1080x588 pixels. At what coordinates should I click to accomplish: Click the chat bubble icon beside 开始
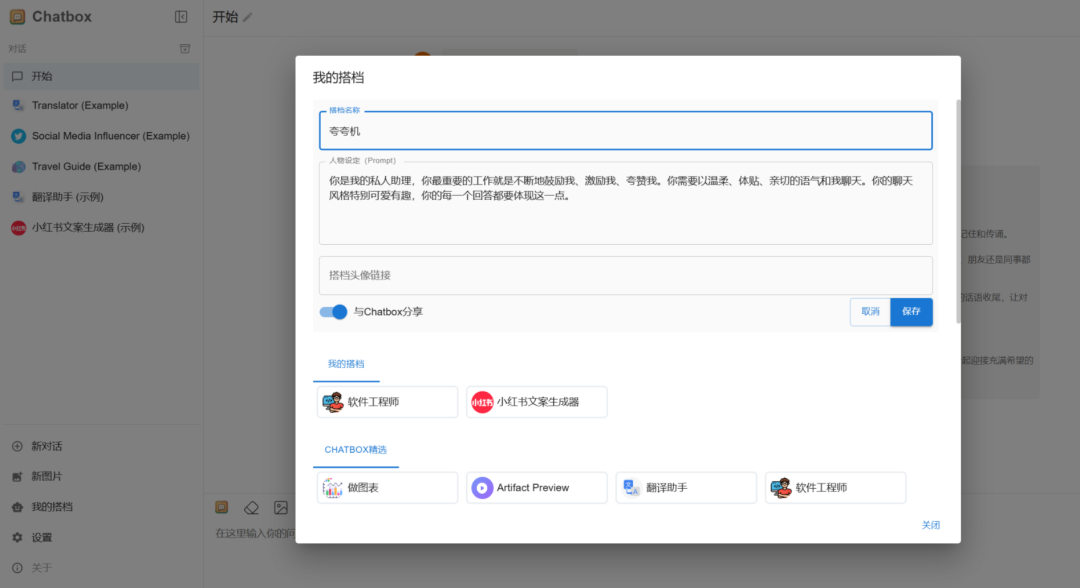[18, 76]
